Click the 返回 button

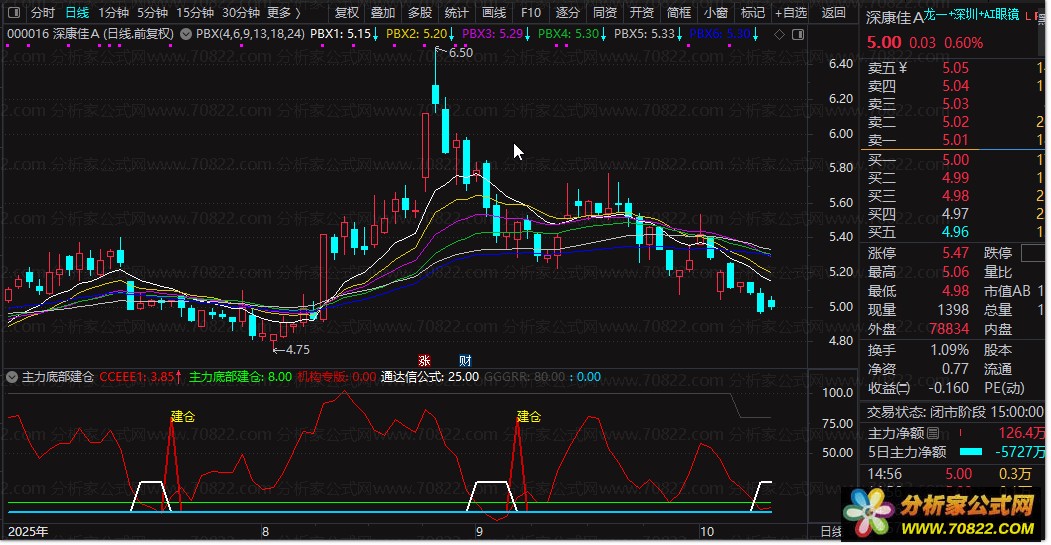[x=833, y=13]
